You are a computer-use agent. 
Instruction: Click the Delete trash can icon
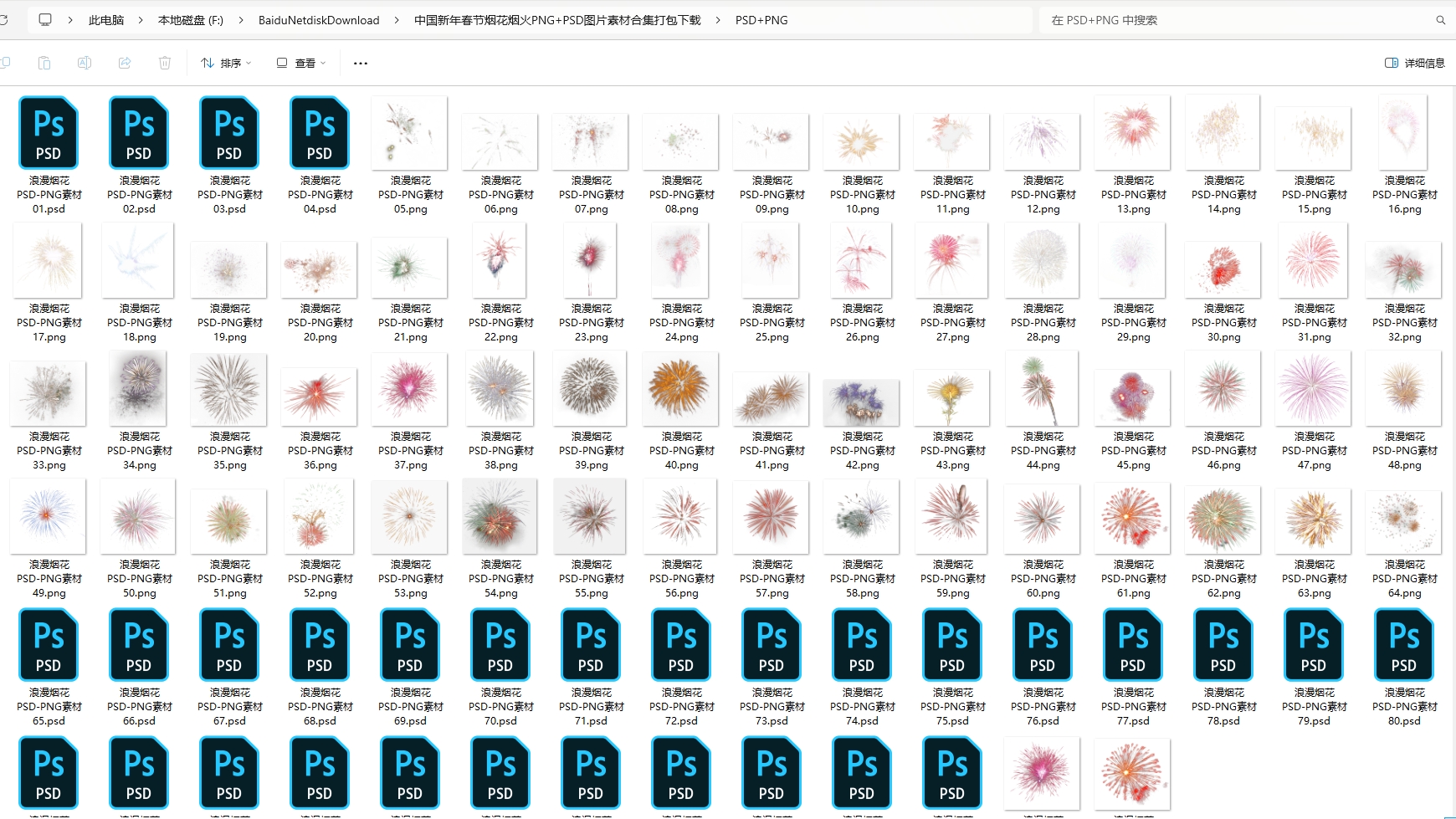(x=165, y=63)
